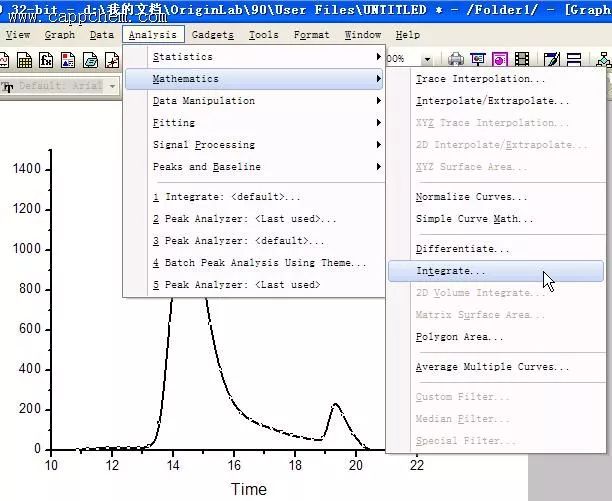This screenshot has width=612, height=501.
Task: Open the Data menu
Action: coord(101,35)
